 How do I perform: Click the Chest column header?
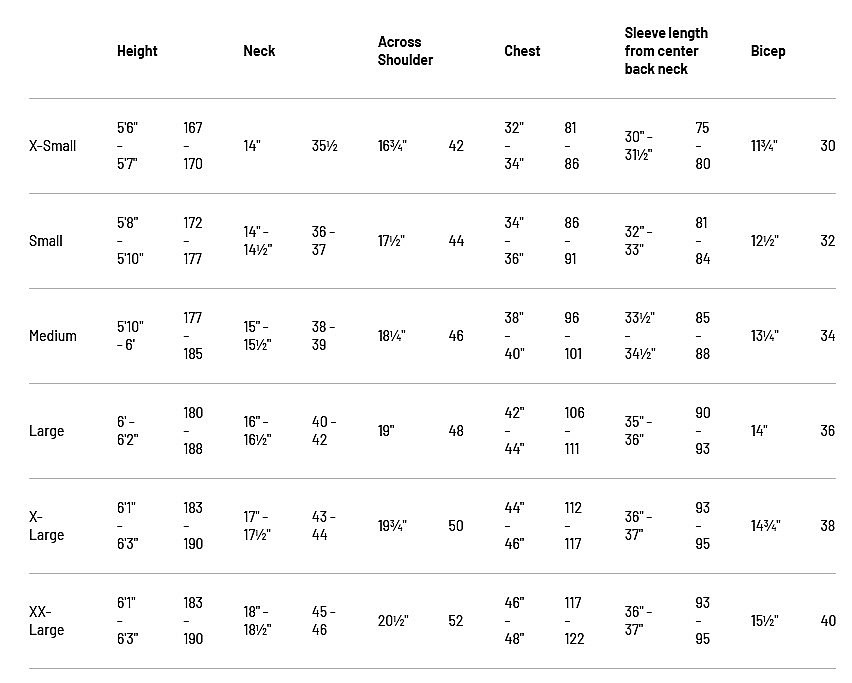click(x=522, y=51)
